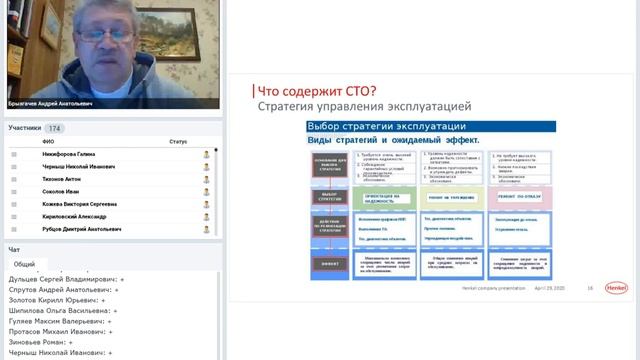The image size is (640, 360).
Task: Click blue banner Выбор стратегии эксплуатации
Action: tap(431, 127)
